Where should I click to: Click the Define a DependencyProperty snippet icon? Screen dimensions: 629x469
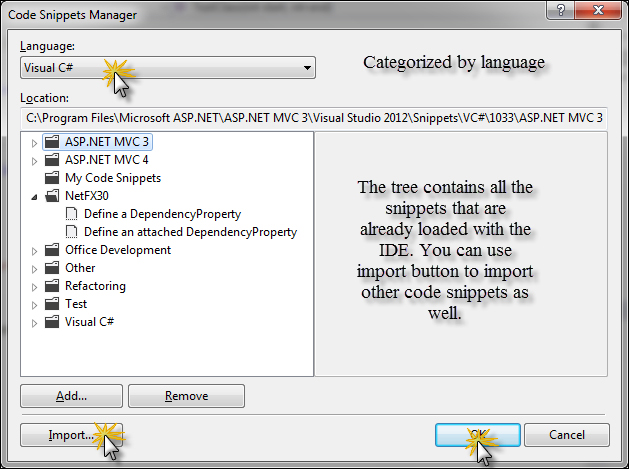[x=71, y=214]
